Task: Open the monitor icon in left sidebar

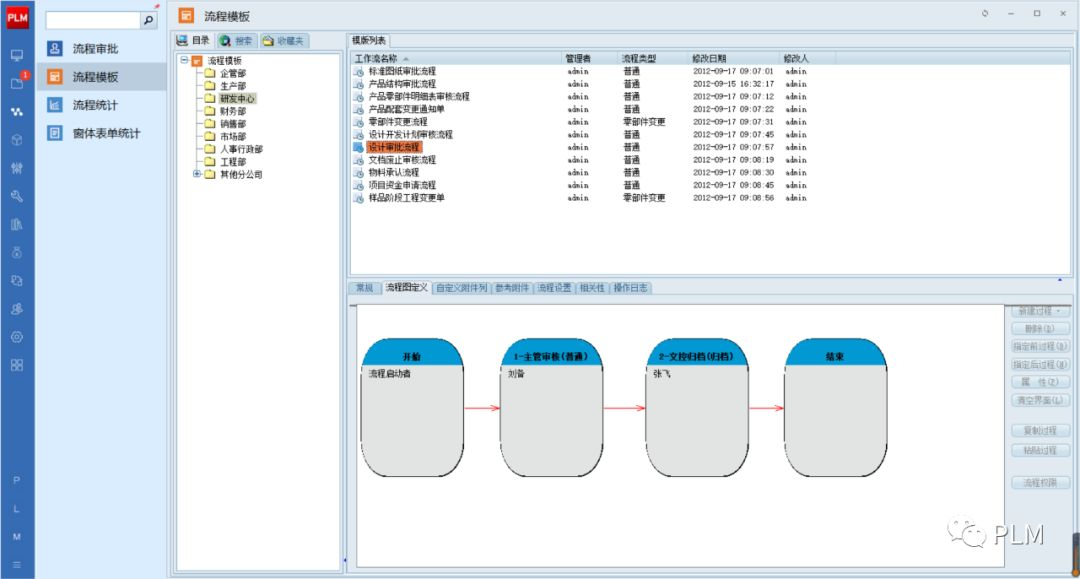Action: [x=17, y=56]
